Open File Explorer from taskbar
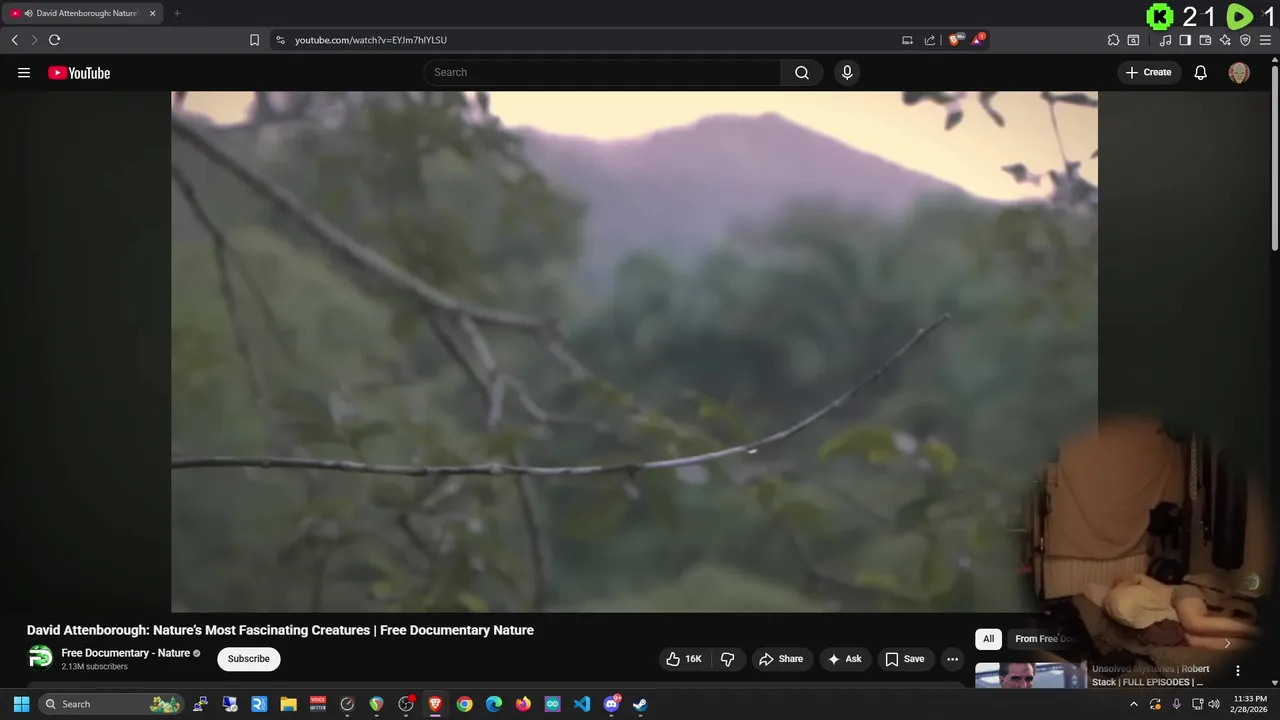The image size is (1280, 720). coord(288,704)
